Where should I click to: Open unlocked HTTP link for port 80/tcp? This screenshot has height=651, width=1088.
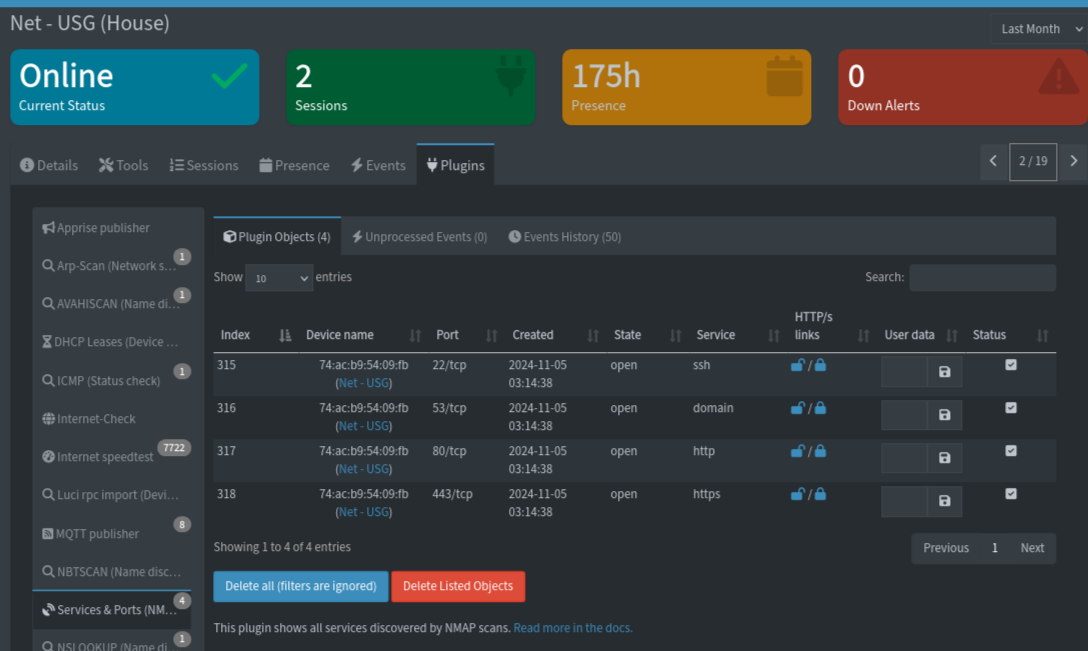coord(797,451)
